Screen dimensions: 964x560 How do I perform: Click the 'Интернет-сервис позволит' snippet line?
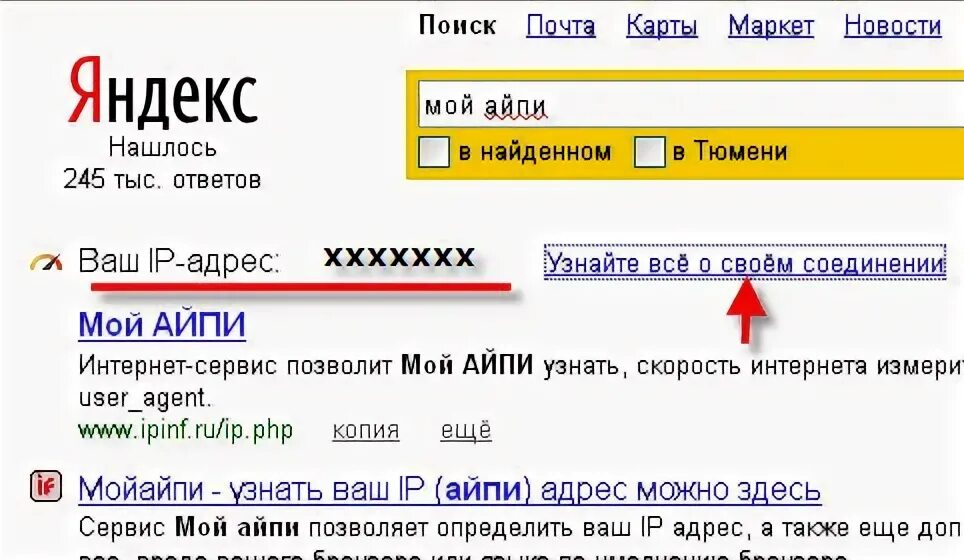(521, 366)
